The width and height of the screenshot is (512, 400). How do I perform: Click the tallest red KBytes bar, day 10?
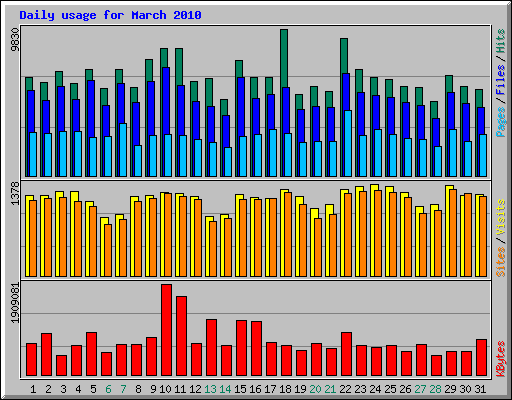point(166,330)
